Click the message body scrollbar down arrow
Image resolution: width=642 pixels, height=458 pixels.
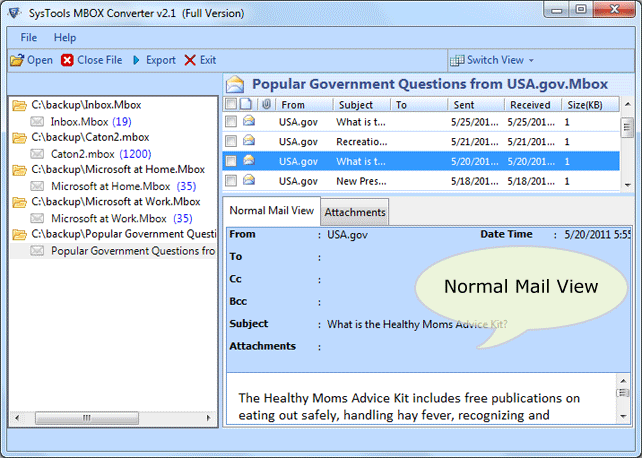click(623, 416)
